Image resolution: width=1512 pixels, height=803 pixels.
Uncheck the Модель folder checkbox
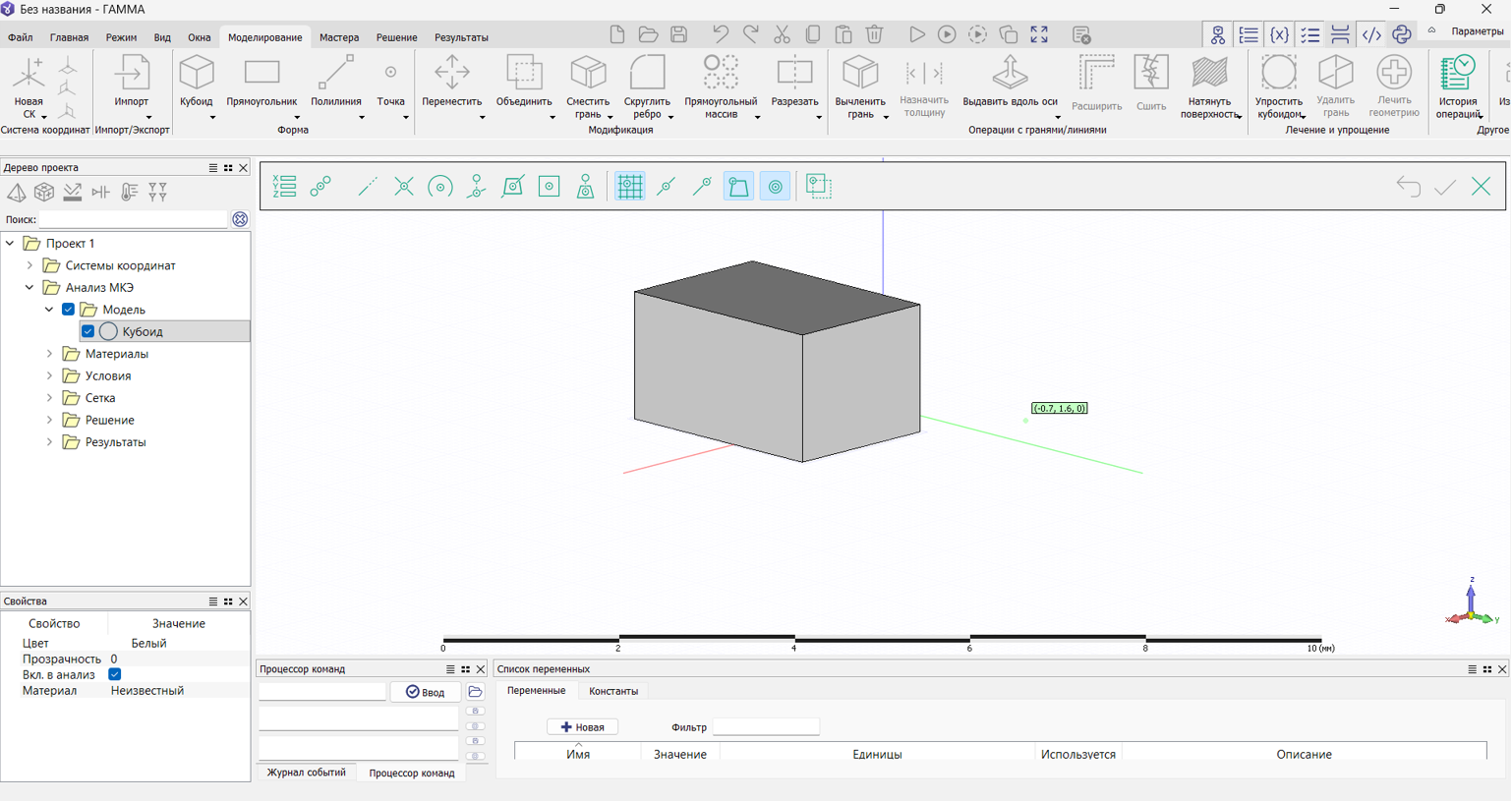(69, 310)
